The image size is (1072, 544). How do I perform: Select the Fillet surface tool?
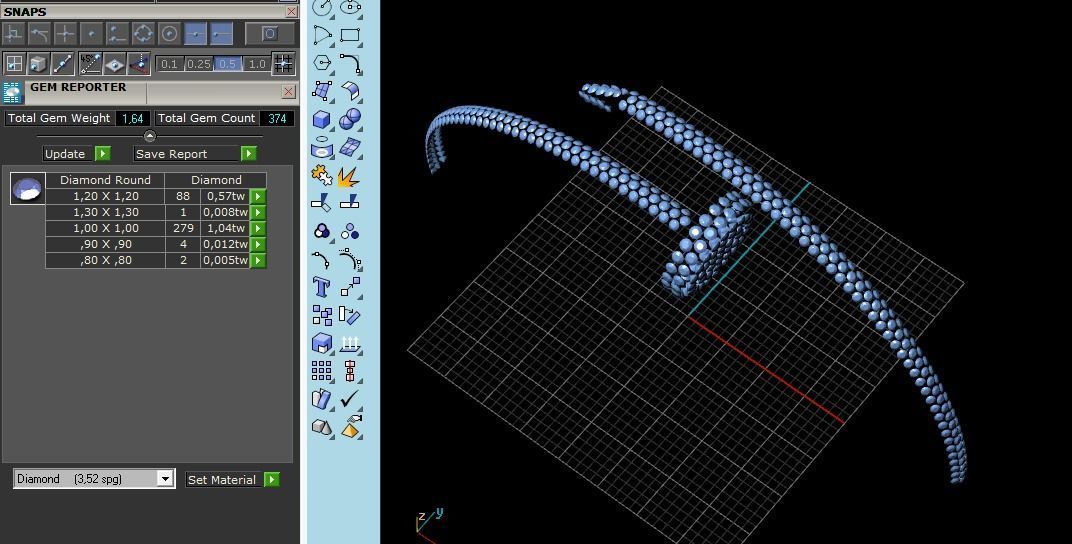pyautogui.click(x=350, y=91)
